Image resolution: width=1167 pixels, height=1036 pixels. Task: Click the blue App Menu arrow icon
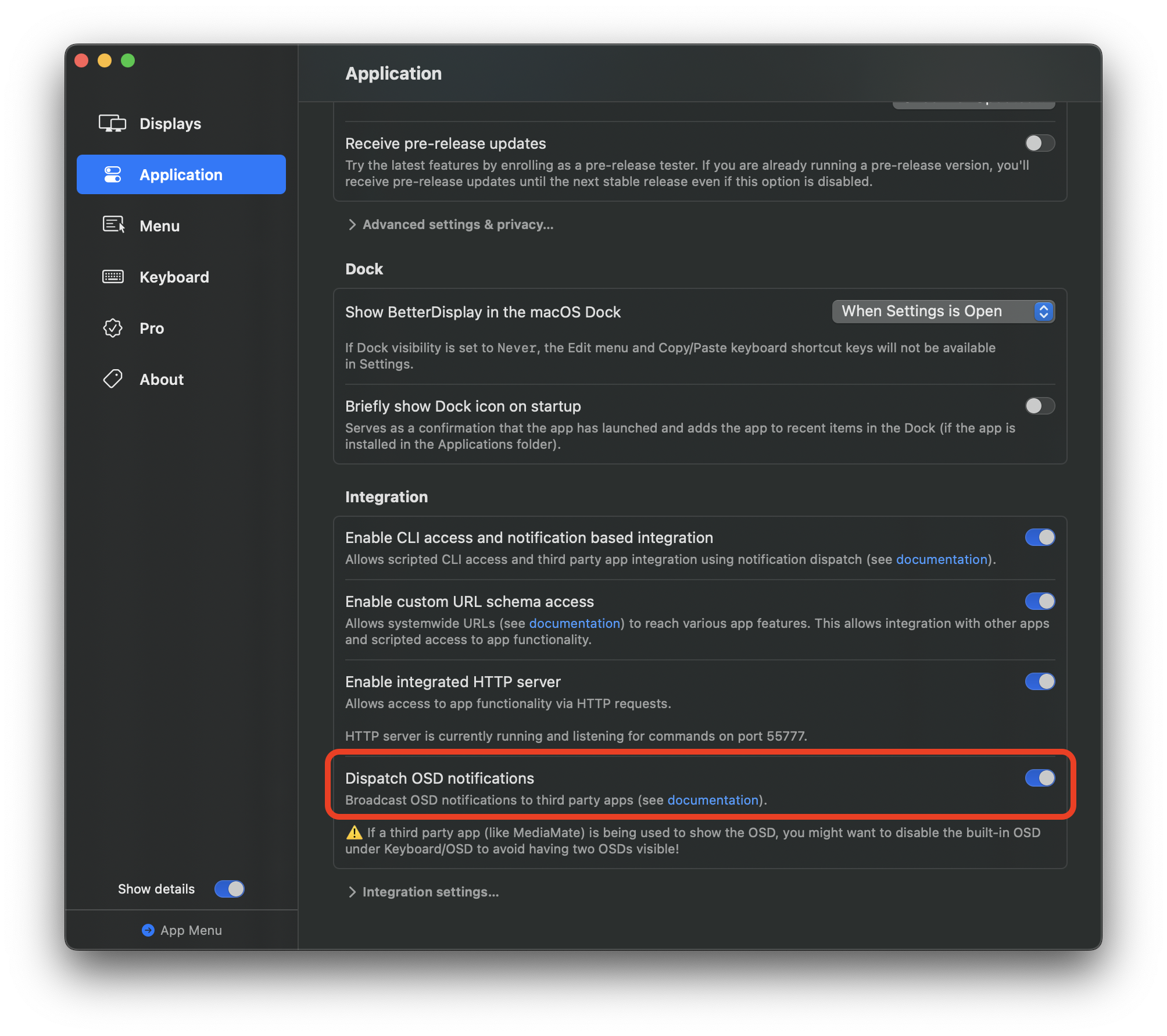(x=148, y=930)
